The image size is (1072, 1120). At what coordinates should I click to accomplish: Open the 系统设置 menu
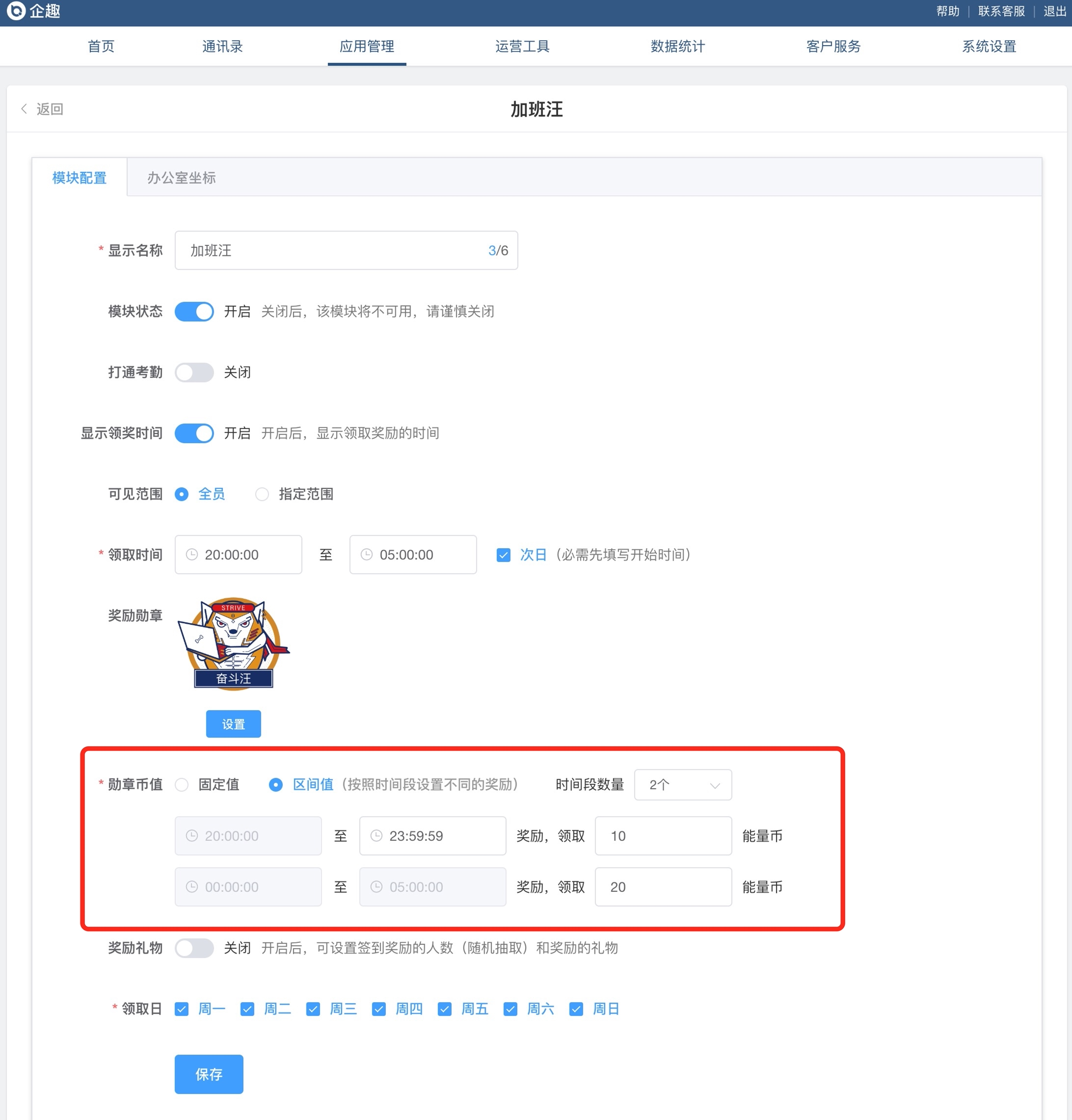pos(989,46)
